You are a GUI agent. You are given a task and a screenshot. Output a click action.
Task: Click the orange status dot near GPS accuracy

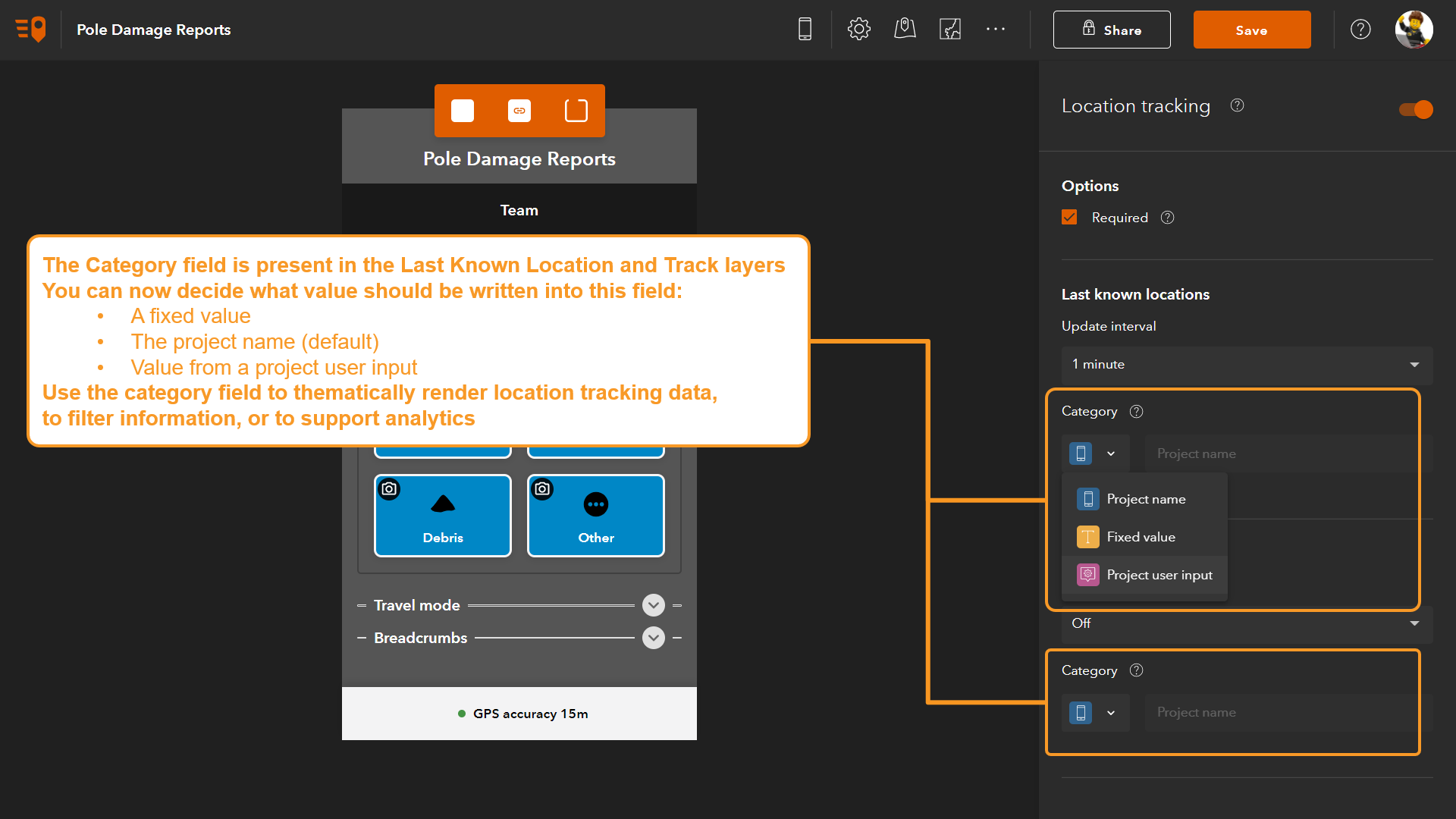pyautogui.click(x=462, y=714)
